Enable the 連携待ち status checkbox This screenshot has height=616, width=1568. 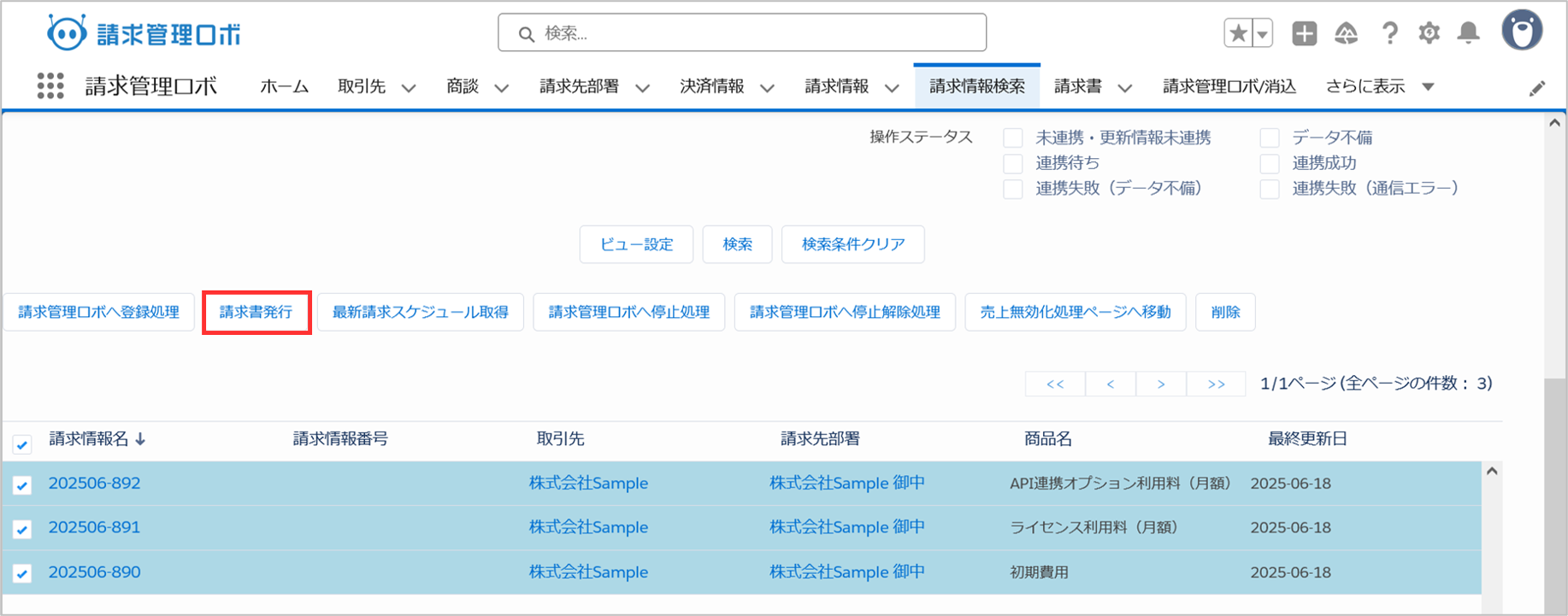point(1013,163)
